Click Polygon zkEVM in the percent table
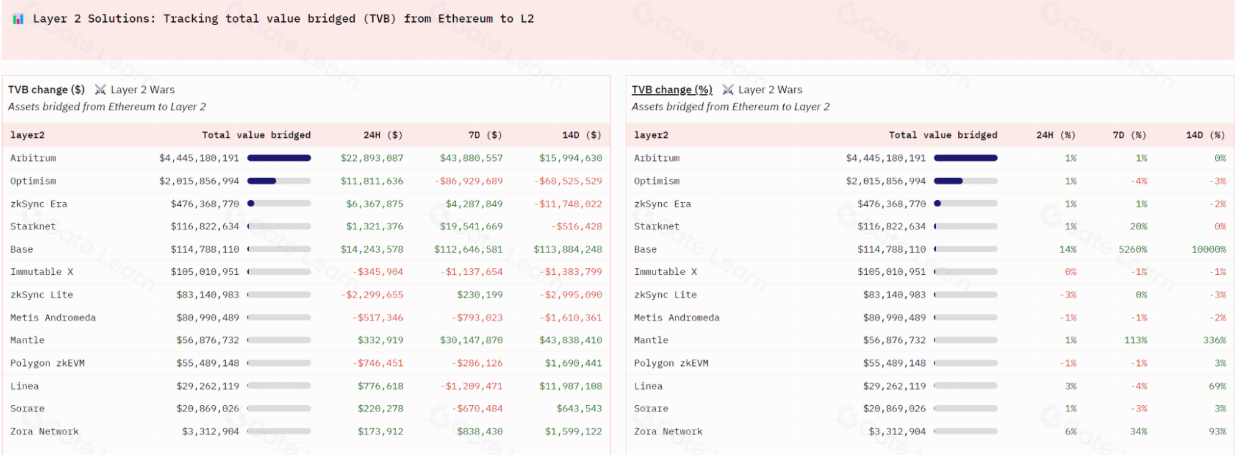 [668, 363]
